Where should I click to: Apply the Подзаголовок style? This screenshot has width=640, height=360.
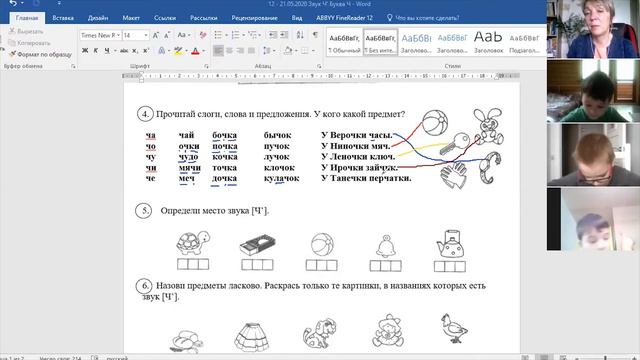click(x=524, y=42)
